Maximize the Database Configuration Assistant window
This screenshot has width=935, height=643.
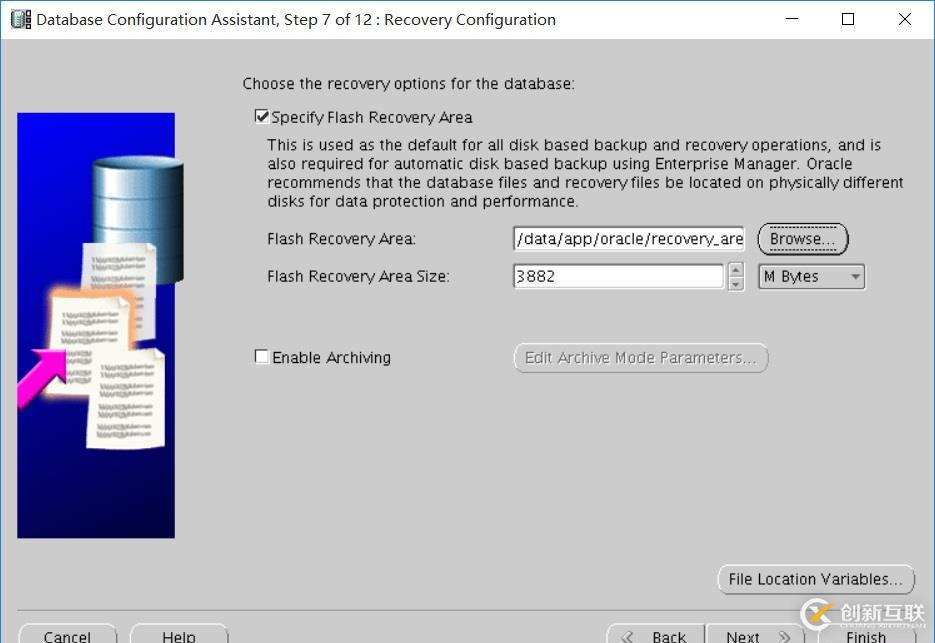[x=848, y=19]
